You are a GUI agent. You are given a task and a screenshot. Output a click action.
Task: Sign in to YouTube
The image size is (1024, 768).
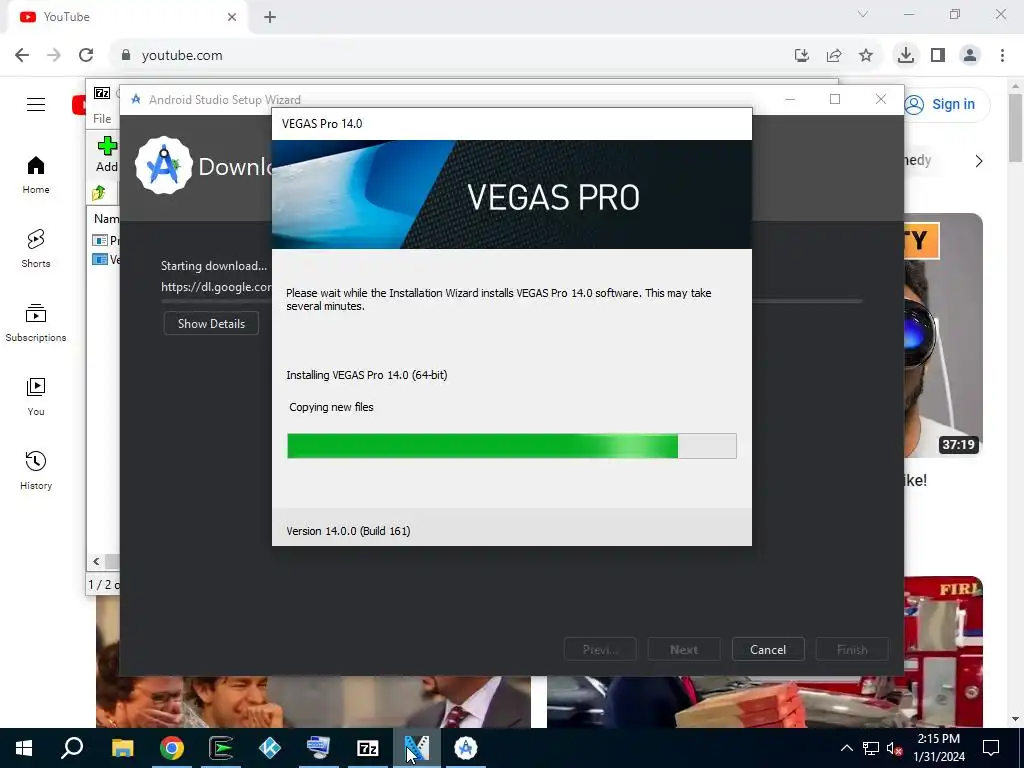[x=941, y=104]
